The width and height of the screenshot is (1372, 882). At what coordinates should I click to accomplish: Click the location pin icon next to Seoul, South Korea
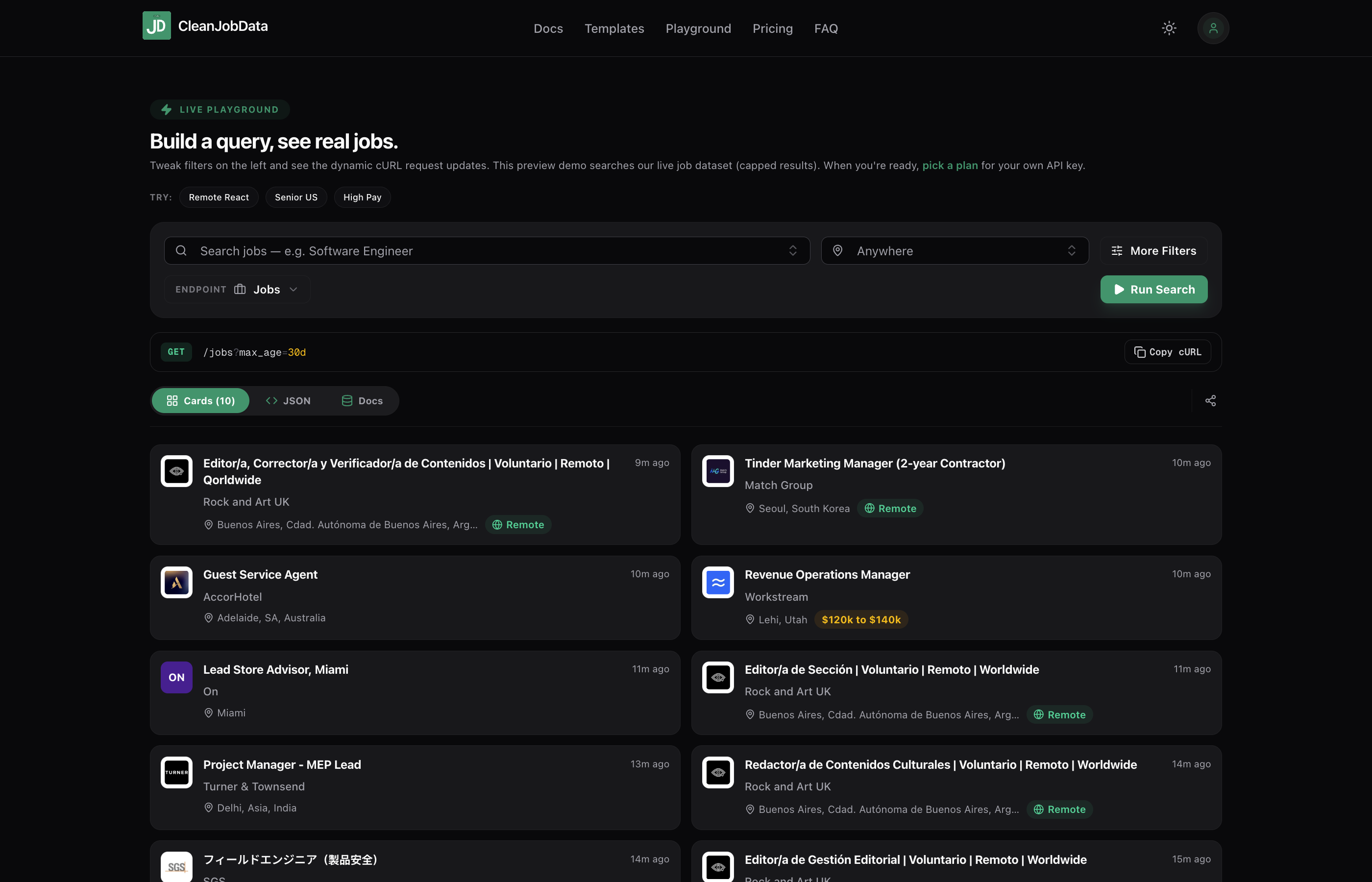(750, 509)
